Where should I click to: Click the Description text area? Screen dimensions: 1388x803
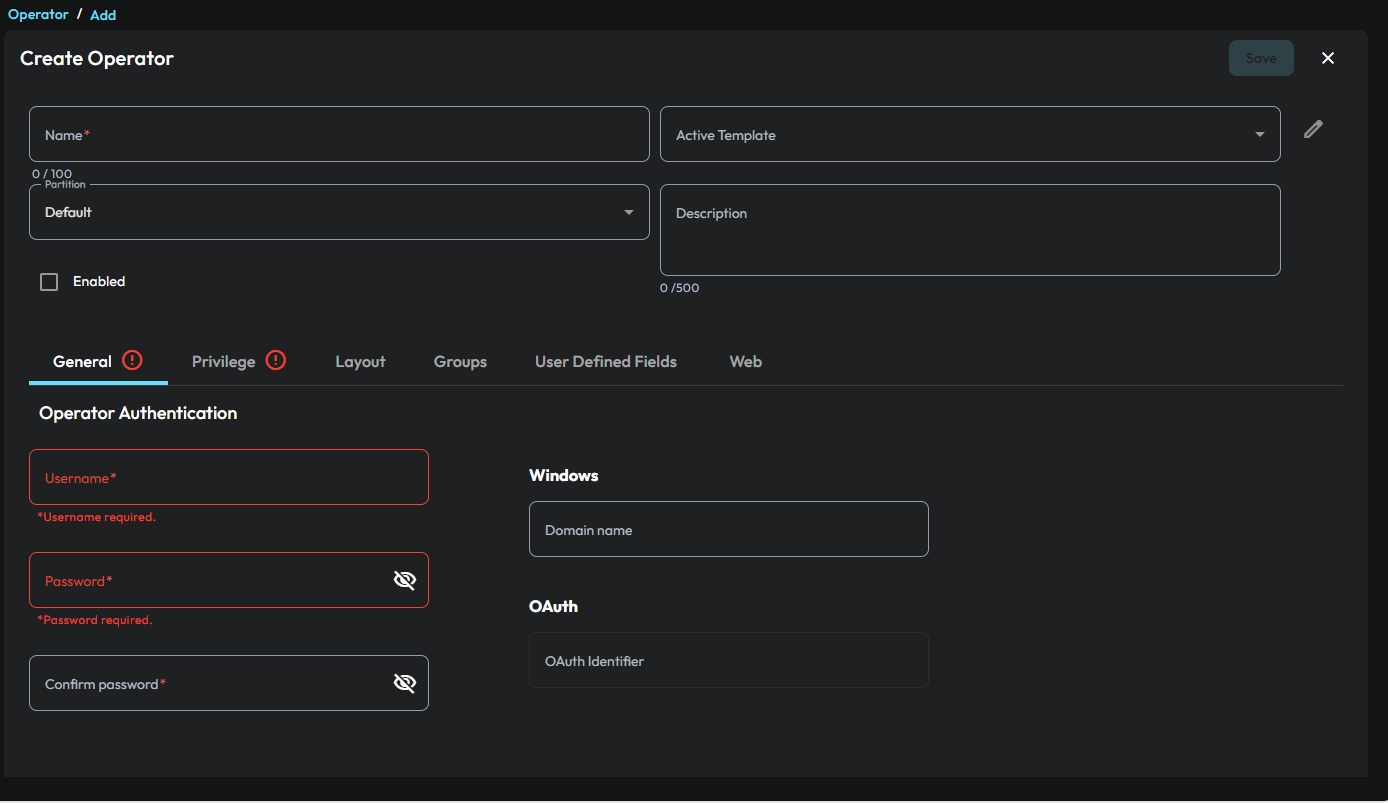pos(969,230)
